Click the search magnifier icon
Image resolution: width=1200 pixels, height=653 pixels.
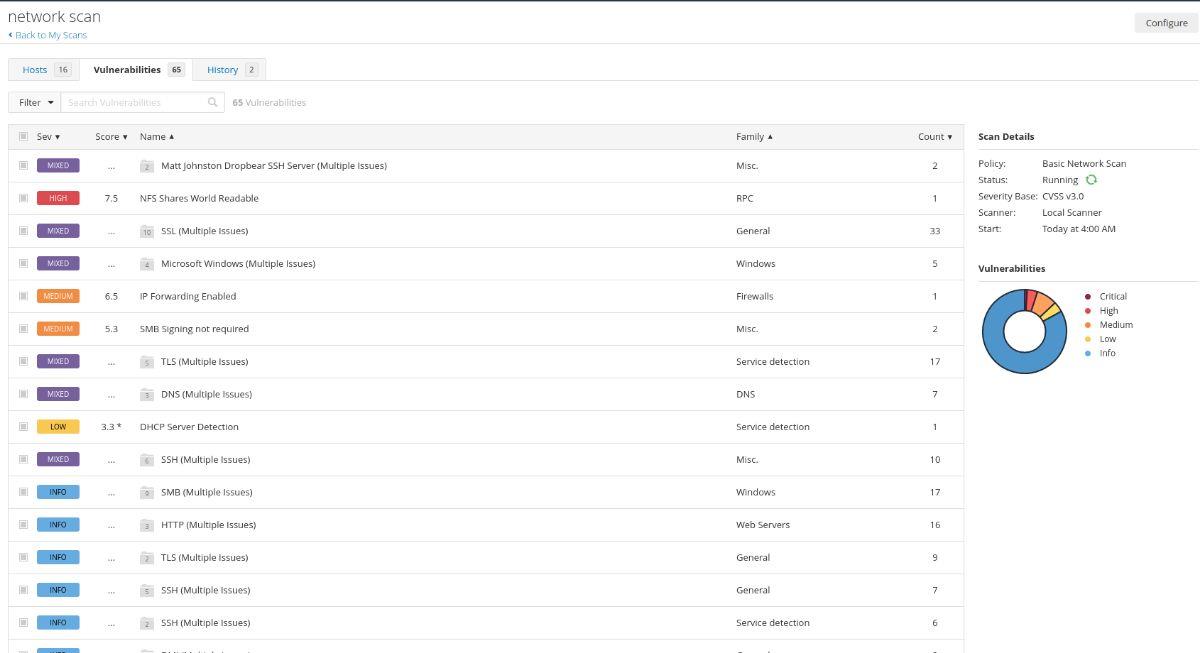pyautogui.click(x=213, y=102)
